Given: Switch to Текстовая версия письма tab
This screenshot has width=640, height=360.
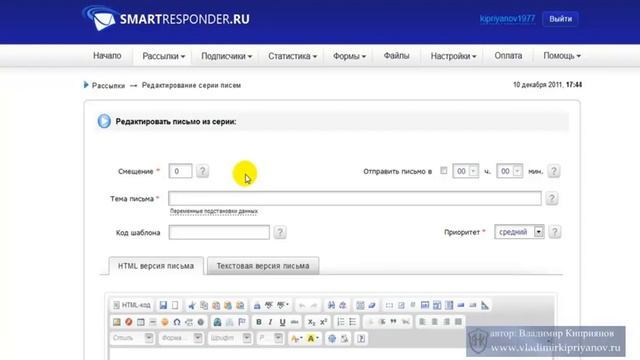Looking at the screenshot, I should (x=263, y=266).
